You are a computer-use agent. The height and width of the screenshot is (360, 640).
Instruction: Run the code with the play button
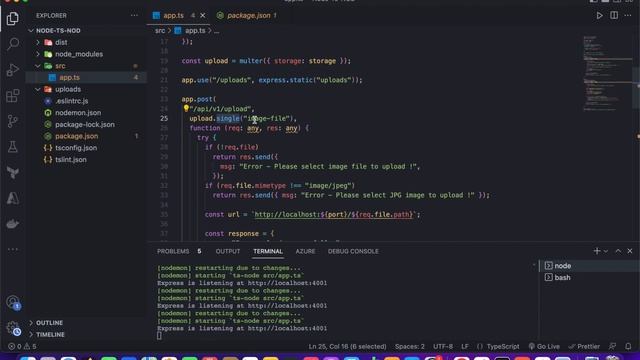point(599,16)
